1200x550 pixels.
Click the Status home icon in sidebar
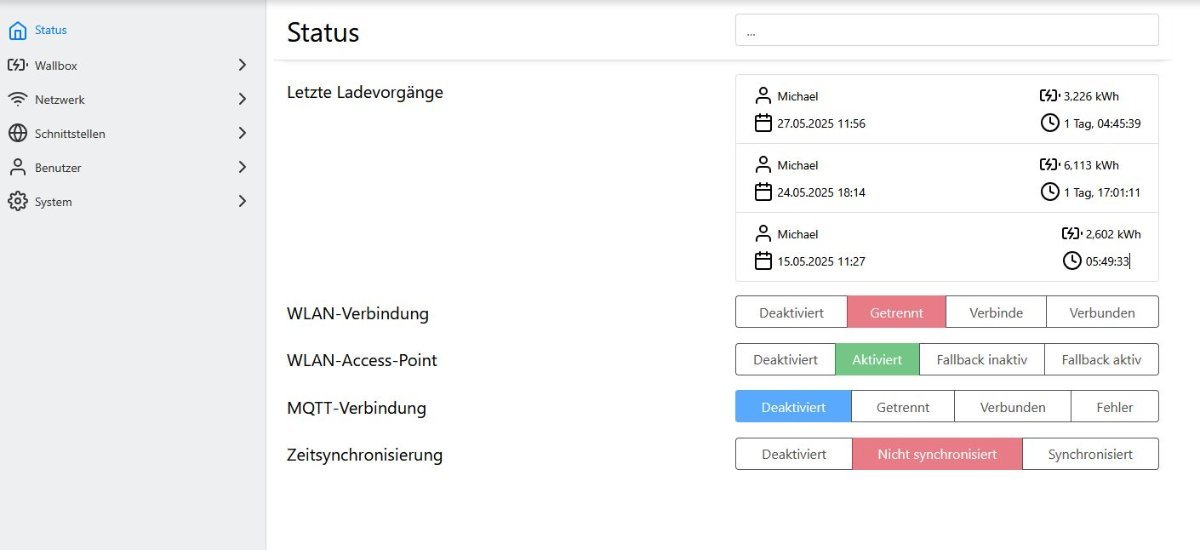click(x=17, y=31)
